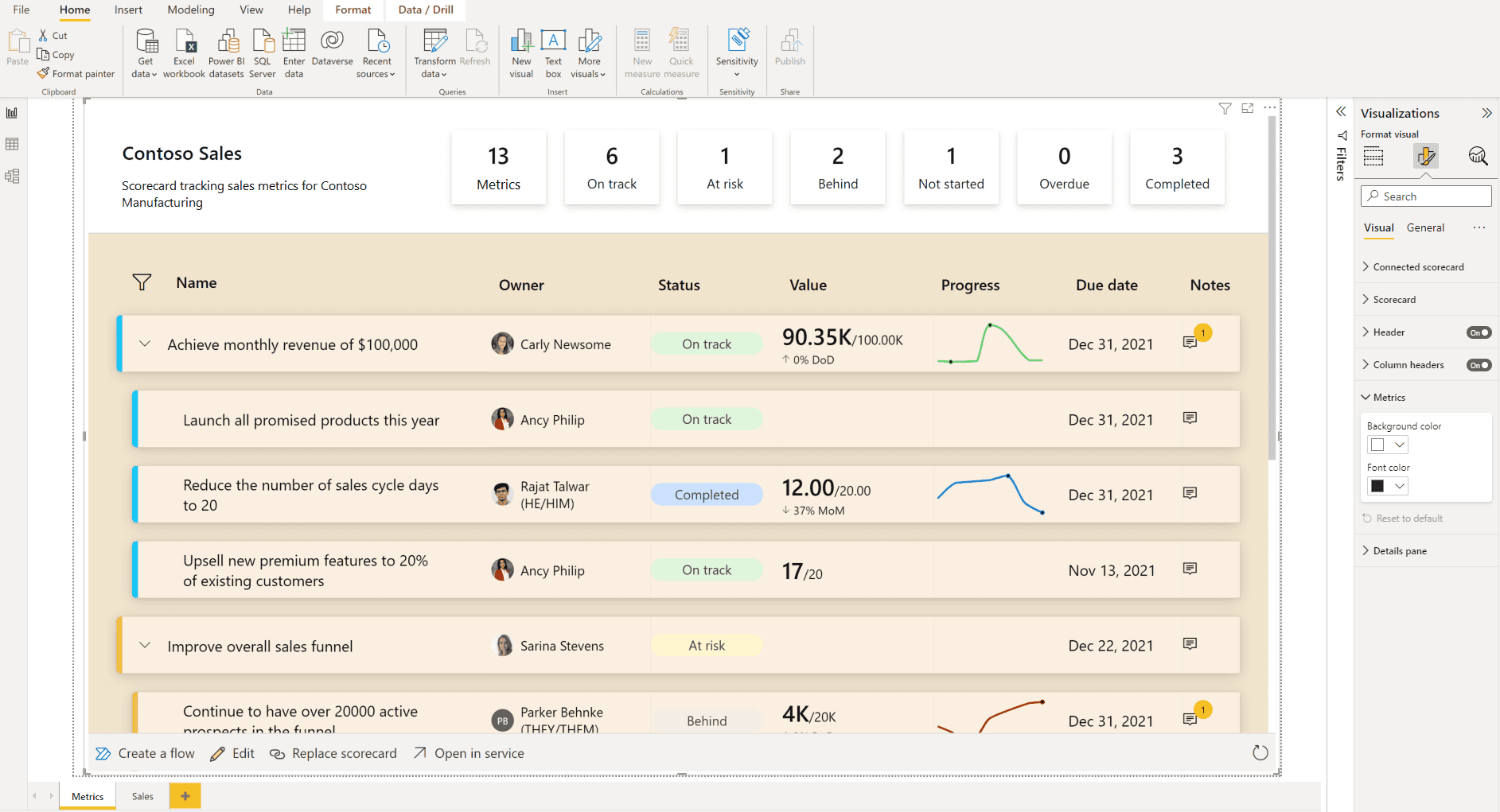Viewport: 1500px width, 812px height.
Task: Toggle the Header switch off
Action: click(x=1479, y=332)
